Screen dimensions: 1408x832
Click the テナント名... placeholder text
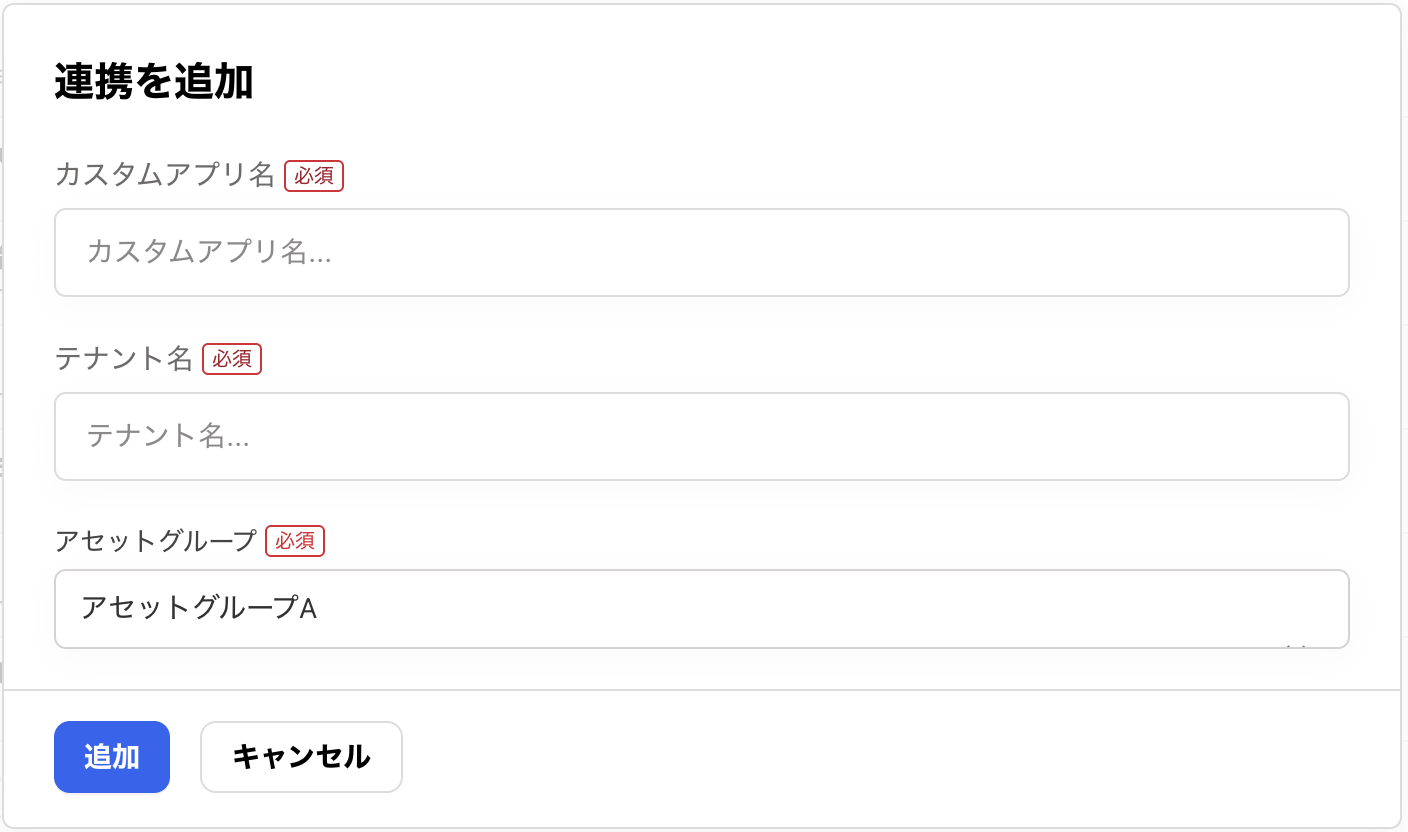[168, 436]
